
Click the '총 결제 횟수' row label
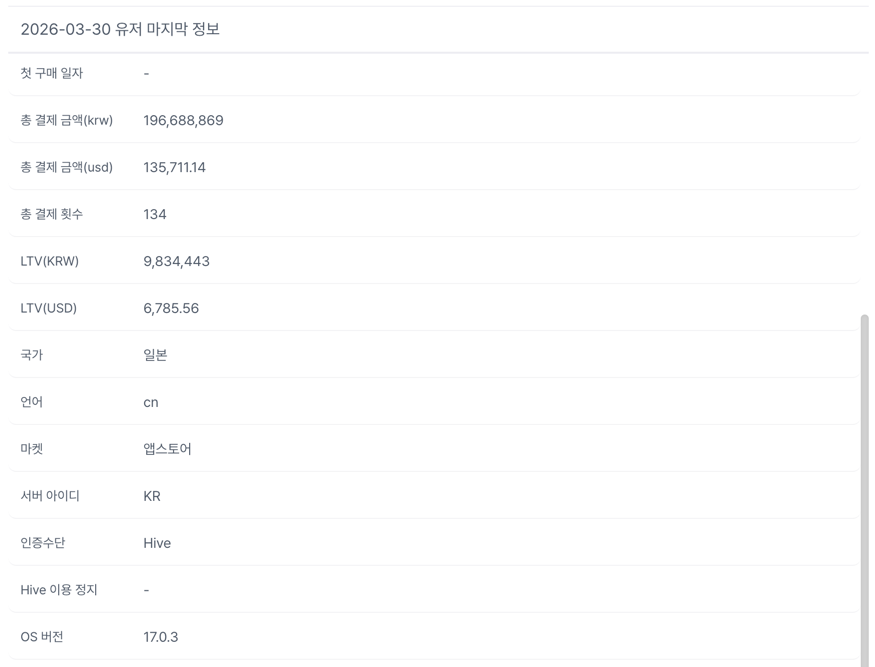[52, 215]
